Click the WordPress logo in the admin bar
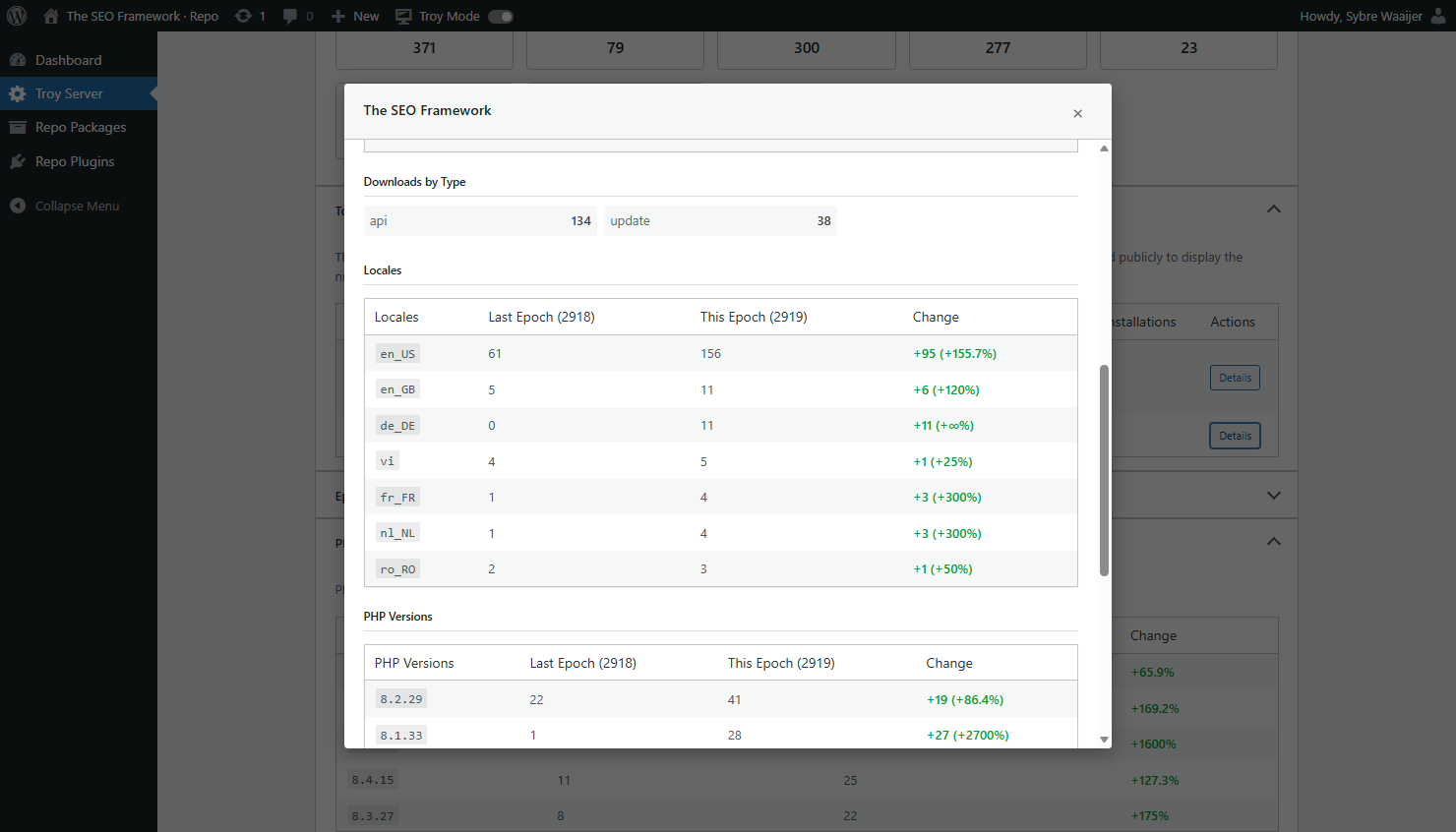The width and height of the screenshot is (1456, 832). [x=16, y=16]
